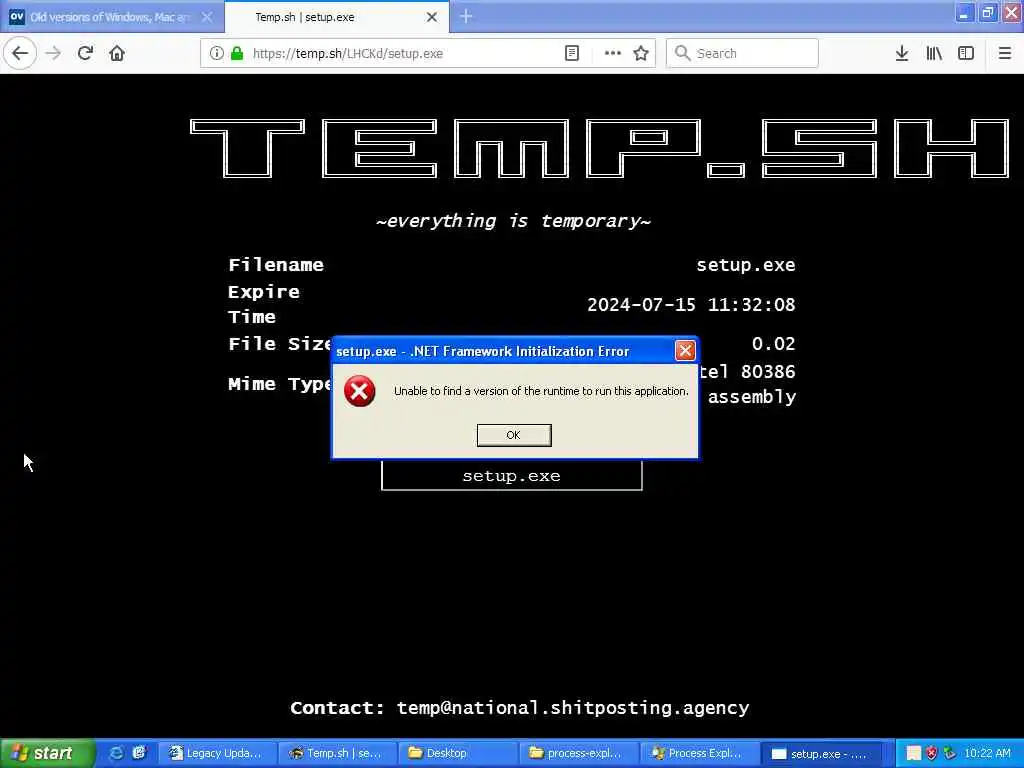Go back to the previous page
Image resolution: width=1024 pixels, height=768 pixels.
(20, 54)
